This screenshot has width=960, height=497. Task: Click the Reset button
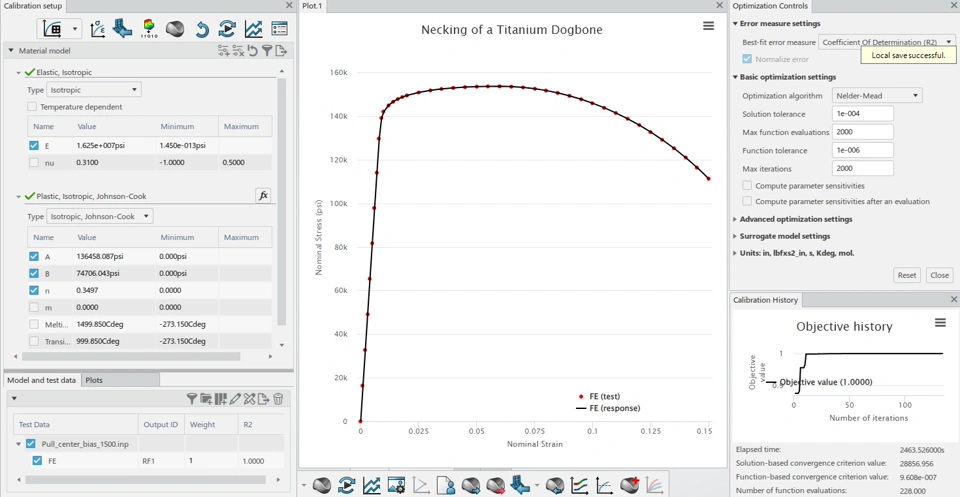point(907,275)
